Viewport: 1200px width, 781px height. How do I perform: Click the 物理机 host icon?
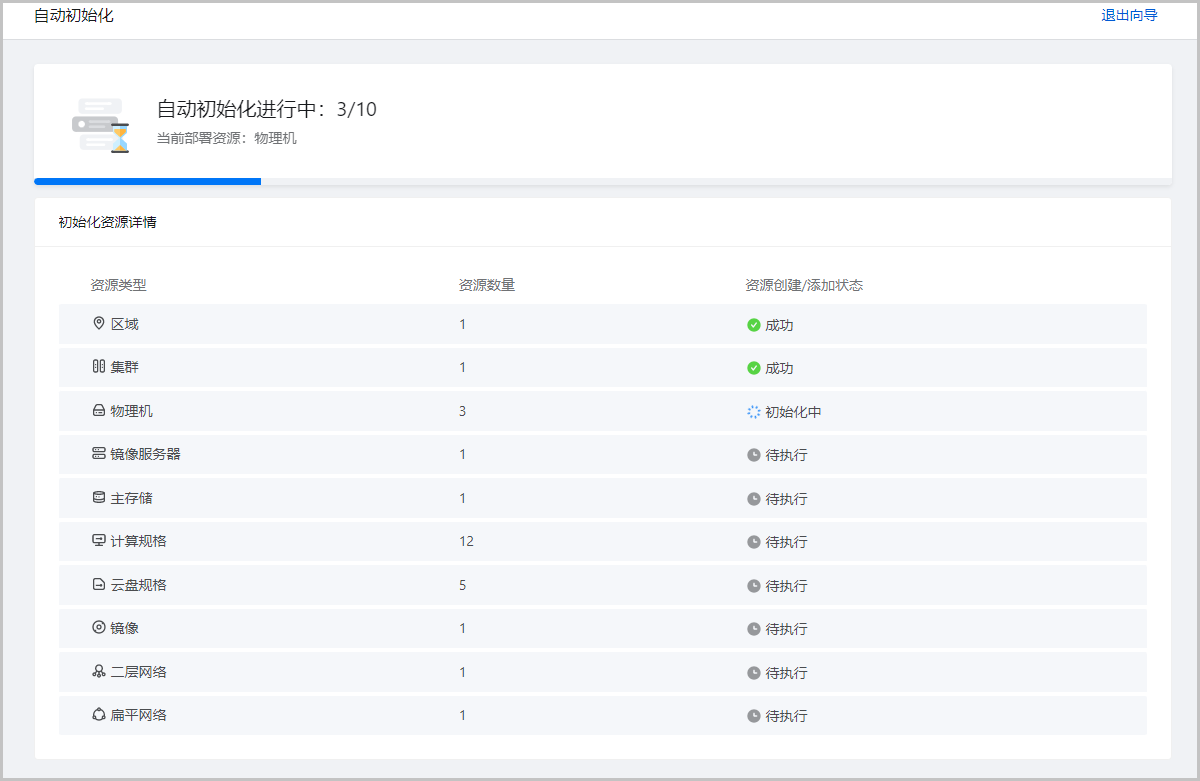coord(98,411)
